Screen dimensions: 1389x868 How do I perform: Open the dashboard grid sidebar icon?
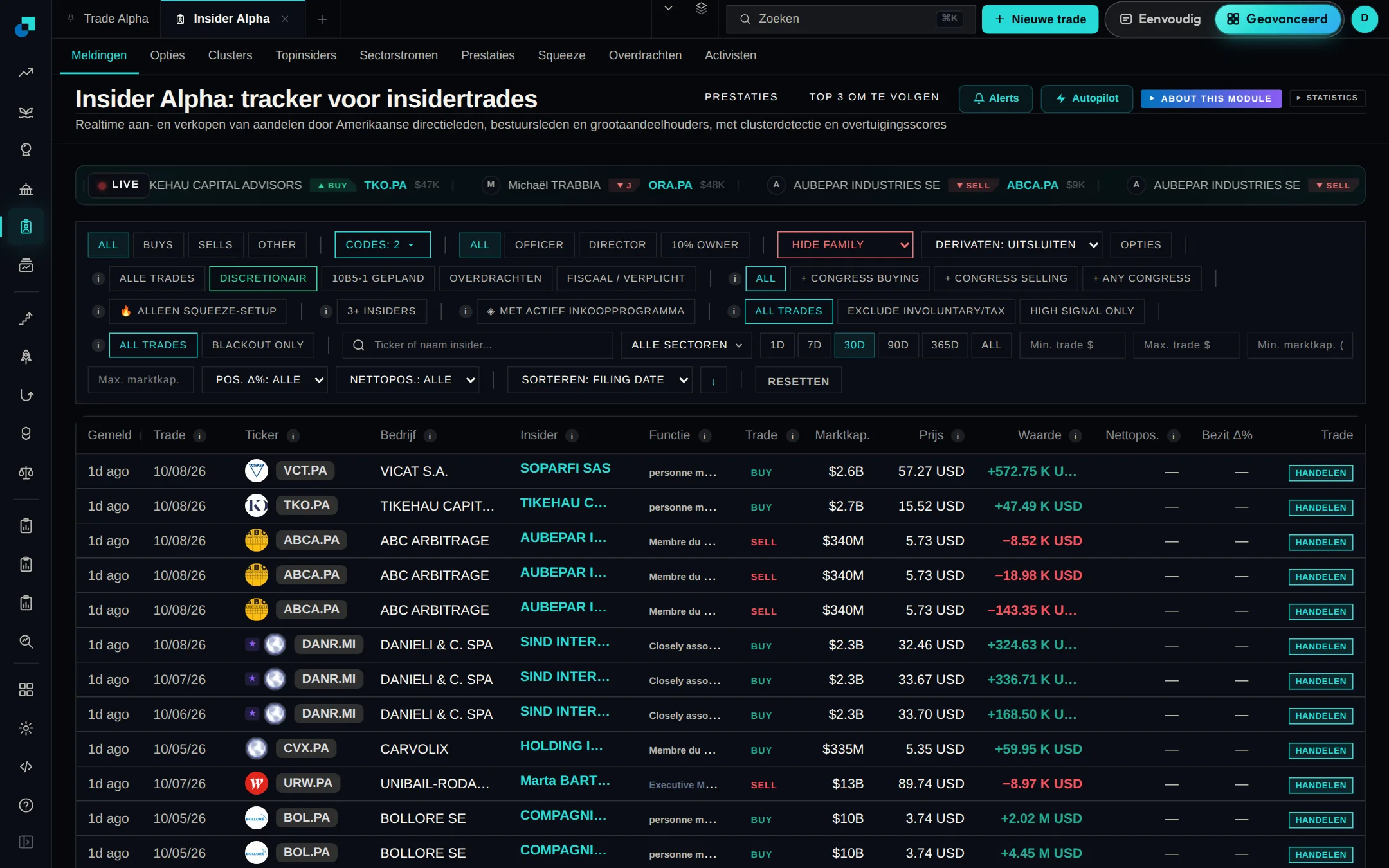26,690
